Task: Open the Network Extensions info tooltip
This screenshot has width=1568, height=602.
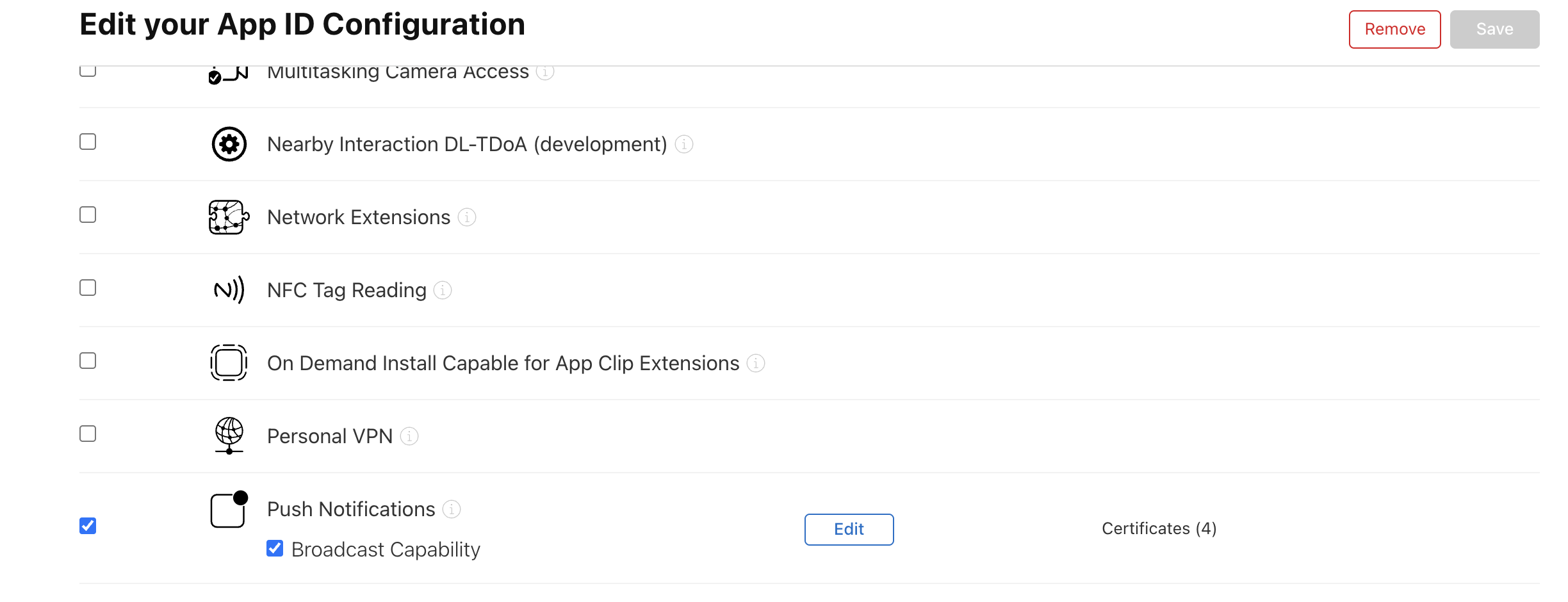Action: point(468,218)
